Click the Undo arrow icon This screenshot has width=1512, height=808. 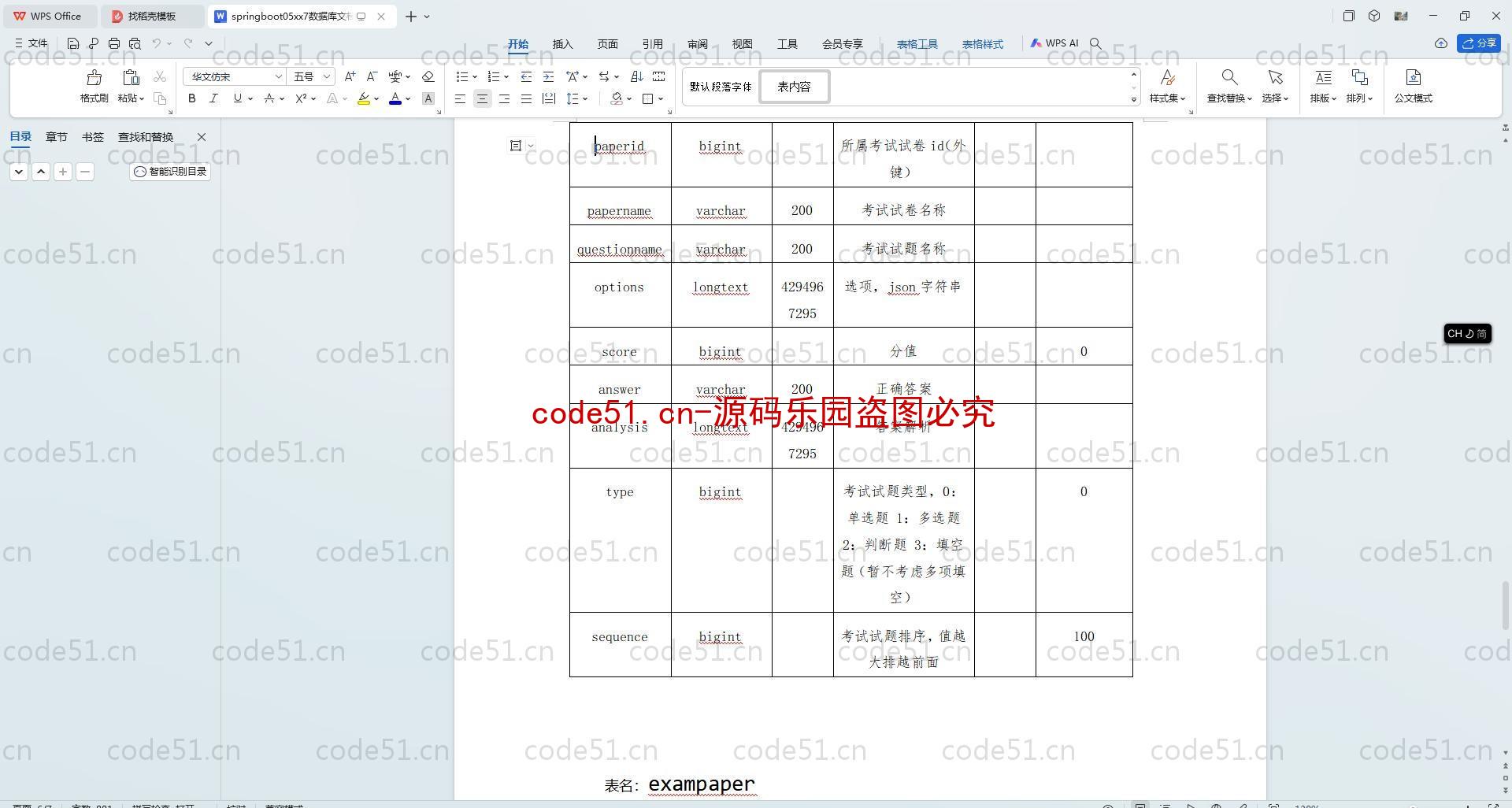pos(157,43)
